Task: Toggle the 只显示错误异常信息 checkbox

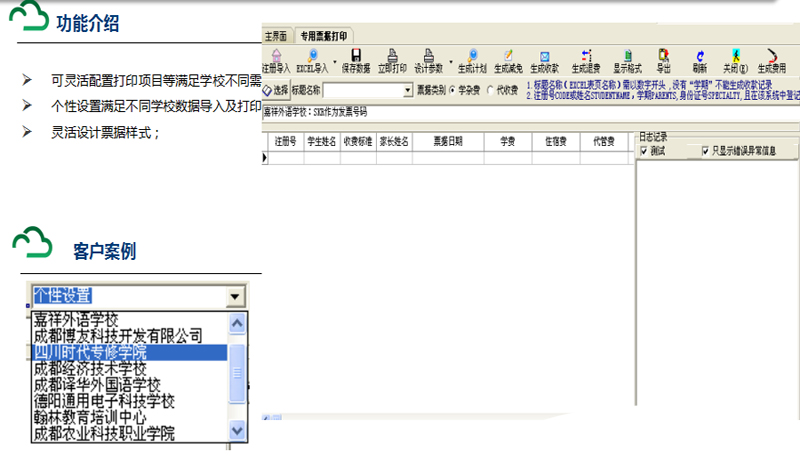Action: [706, 151]
